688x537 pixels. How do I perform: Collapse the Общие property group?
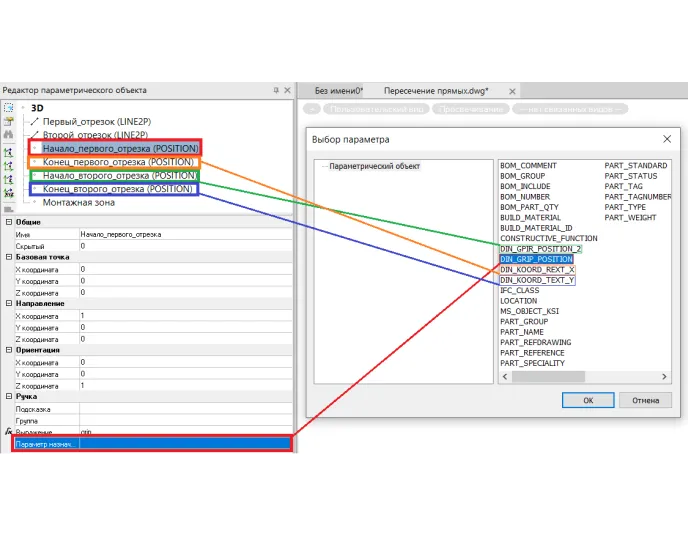tap(8, 222)
